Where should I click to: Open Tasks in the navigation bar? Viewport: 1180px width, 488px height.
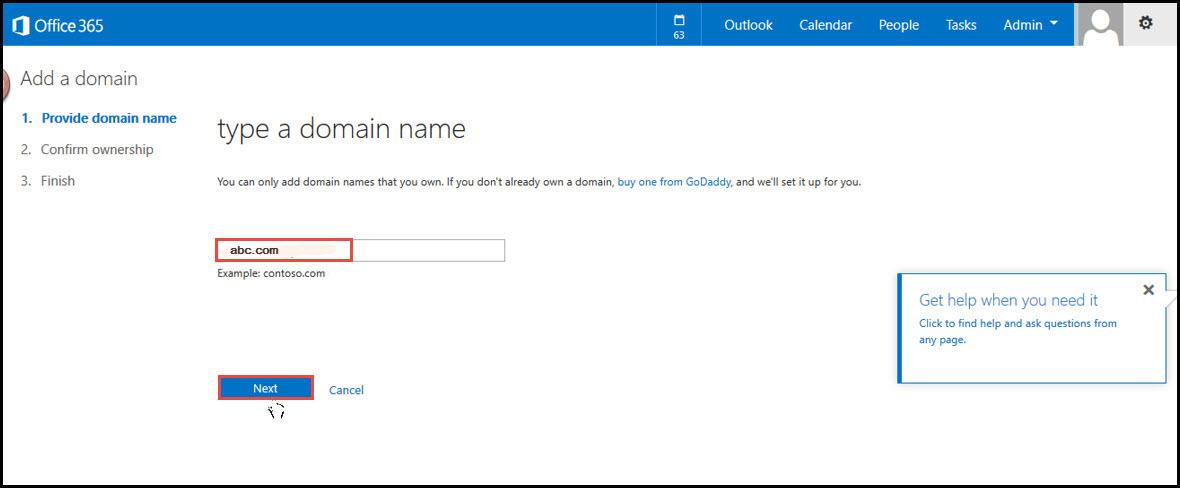coord(961,25)
